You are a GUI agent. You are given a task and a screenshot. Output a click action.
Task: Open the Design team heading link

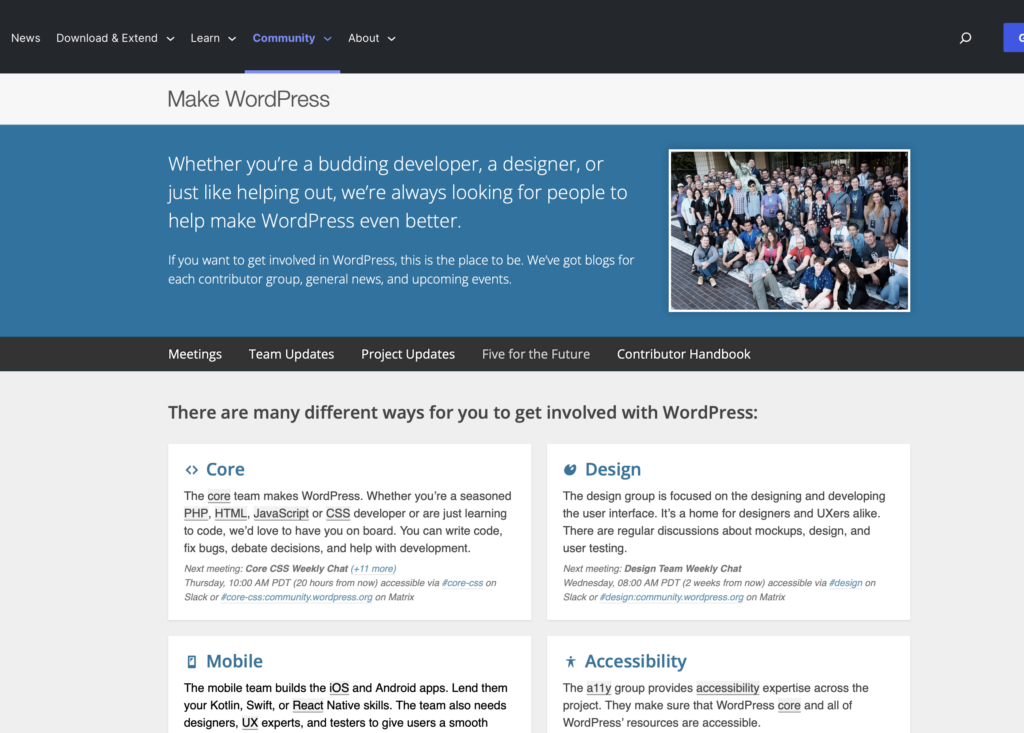click(x=613, y=469)
